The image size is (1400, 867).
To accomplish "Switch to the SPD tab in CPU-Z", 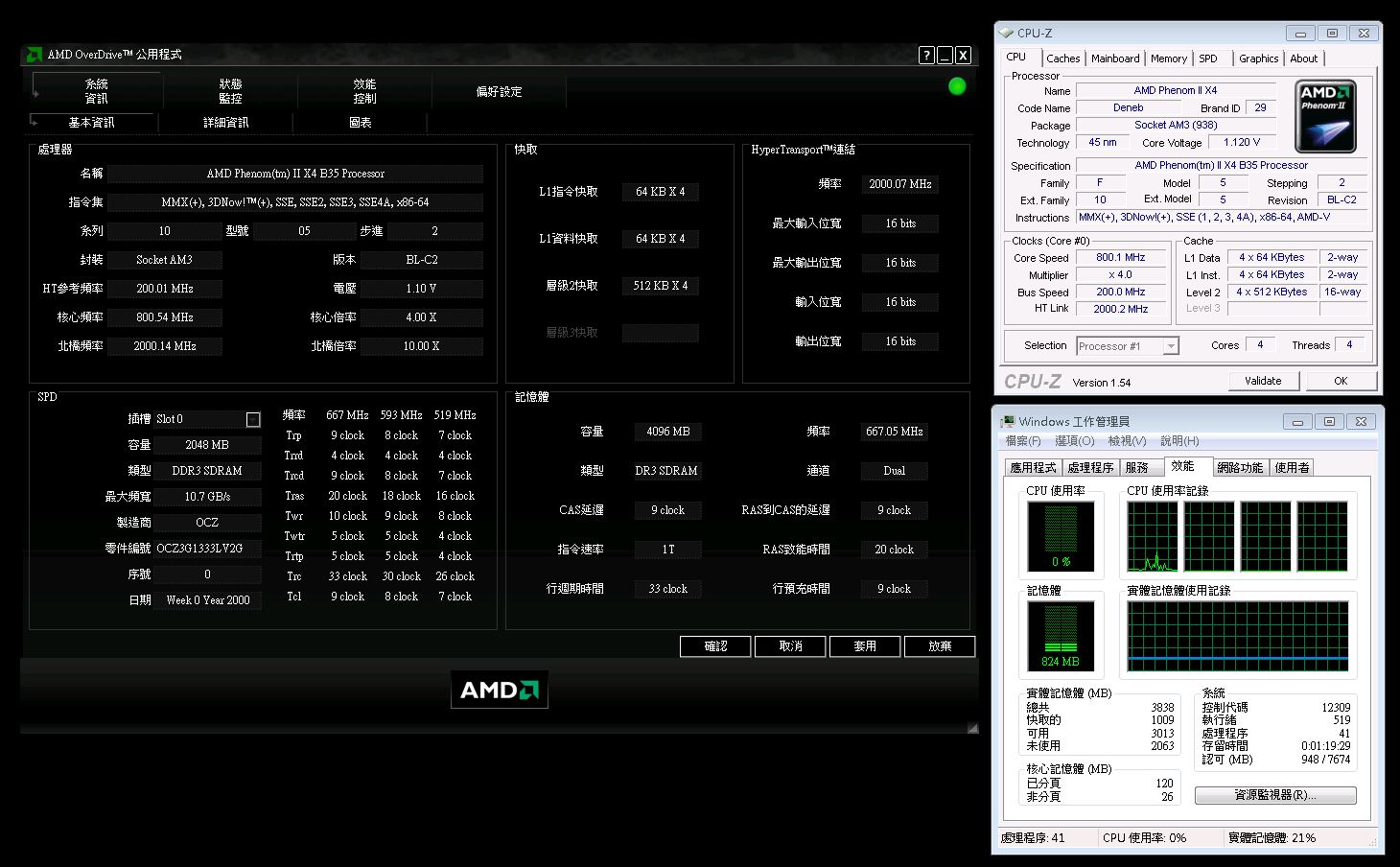I will pos(1208,59).
